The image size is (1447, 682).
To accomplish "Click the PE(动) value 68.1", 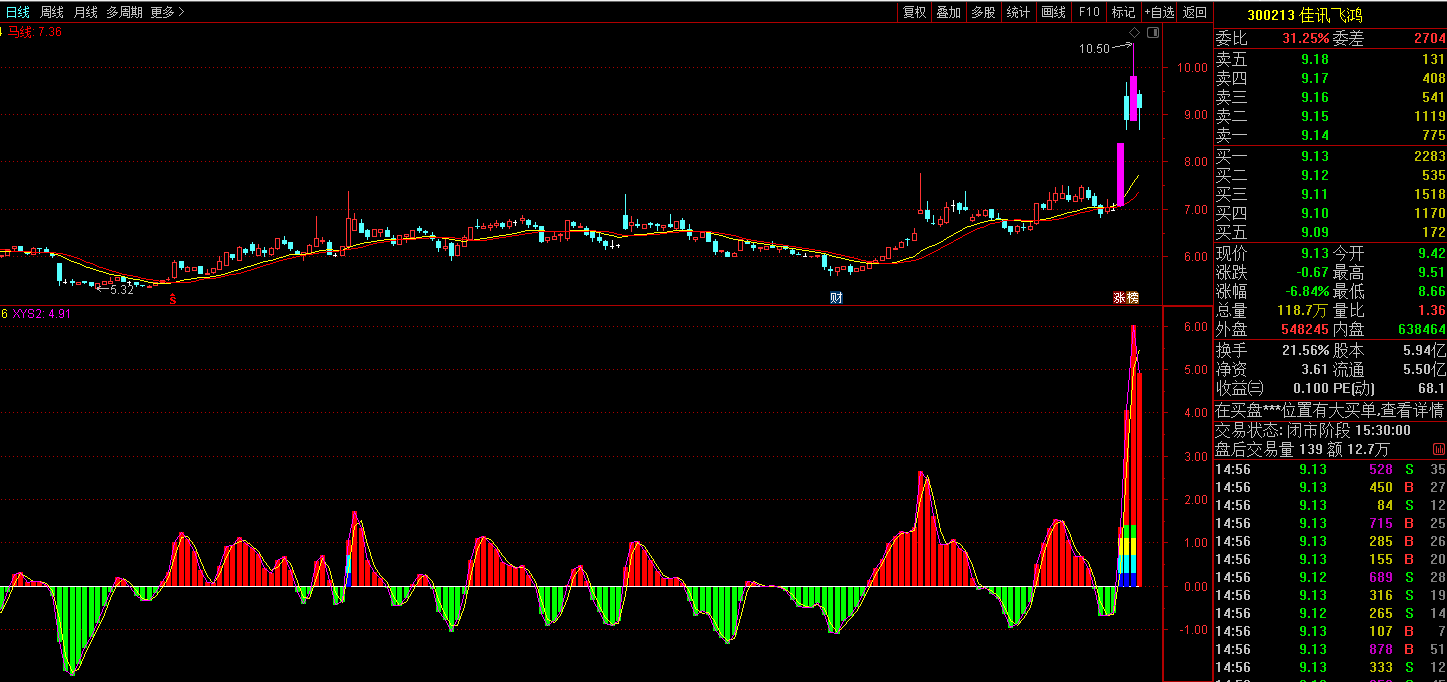I will (x=1431, y=388).
